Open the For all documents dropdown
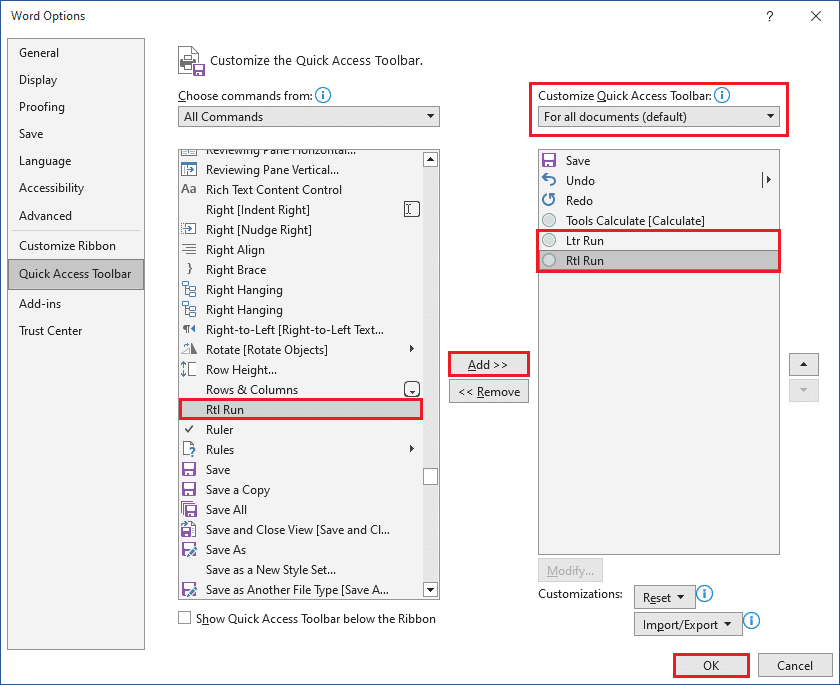Screen dimensions: 840x685 coord(659,117)
